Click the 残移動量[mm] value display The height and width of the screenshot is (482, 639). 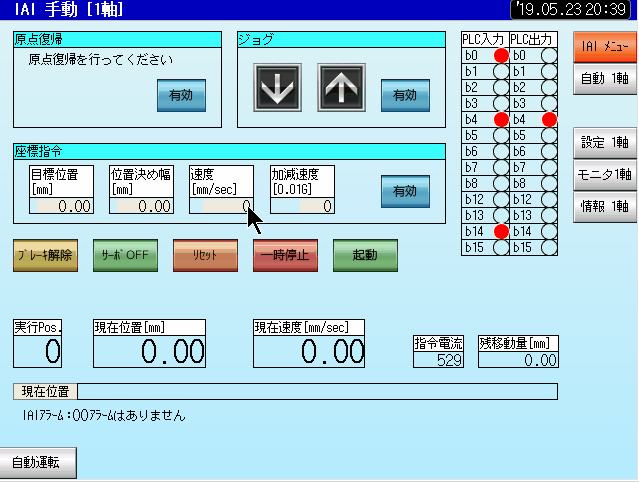[518, 360]
